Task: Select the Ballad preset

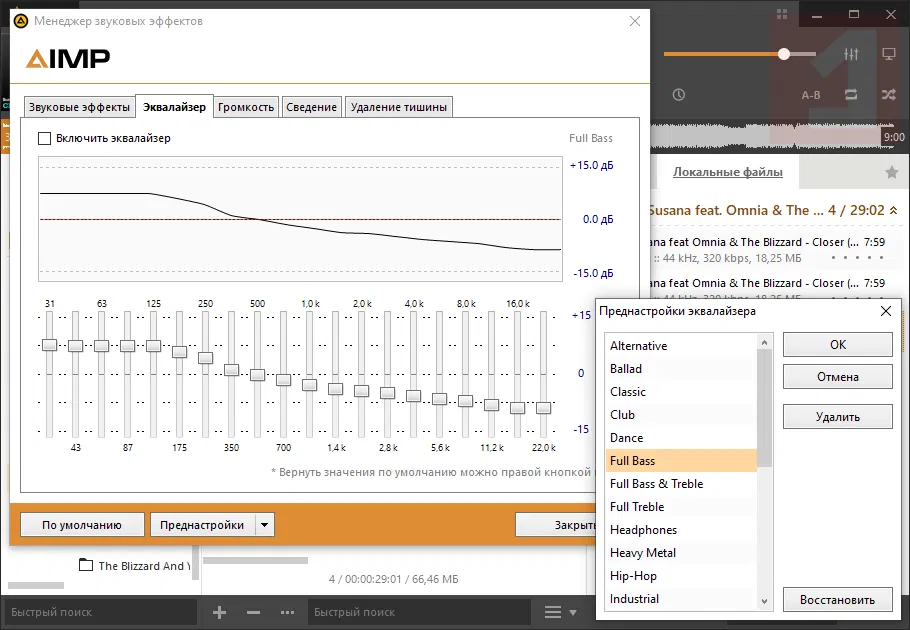Action: pyautogui.click(x=681, y=368)
